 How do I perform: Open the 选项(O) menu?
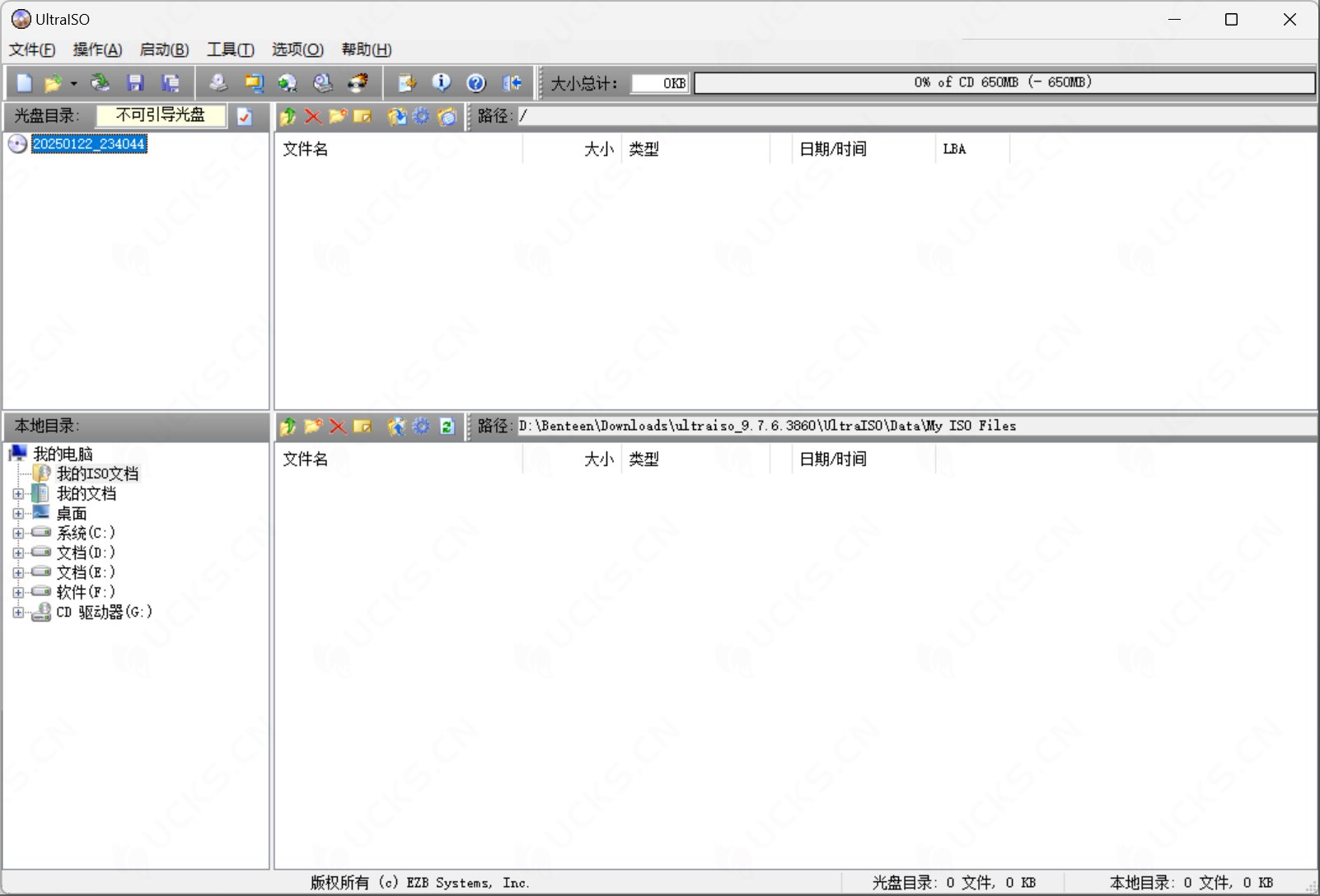pyautogui.click(x=297, y=49)
